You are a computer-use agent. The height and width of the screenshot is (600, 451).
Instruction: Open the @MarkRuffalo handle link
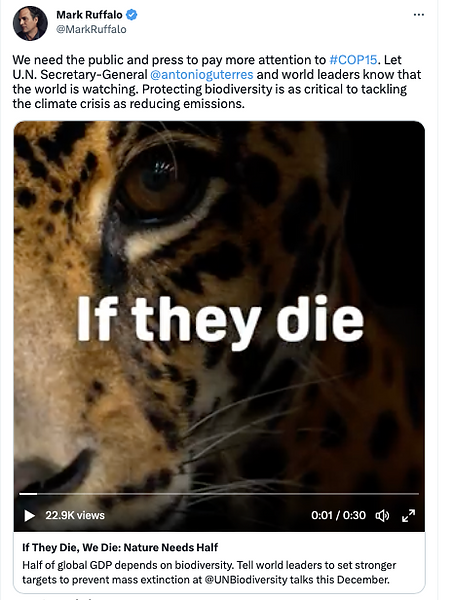(x=91, y=29)
